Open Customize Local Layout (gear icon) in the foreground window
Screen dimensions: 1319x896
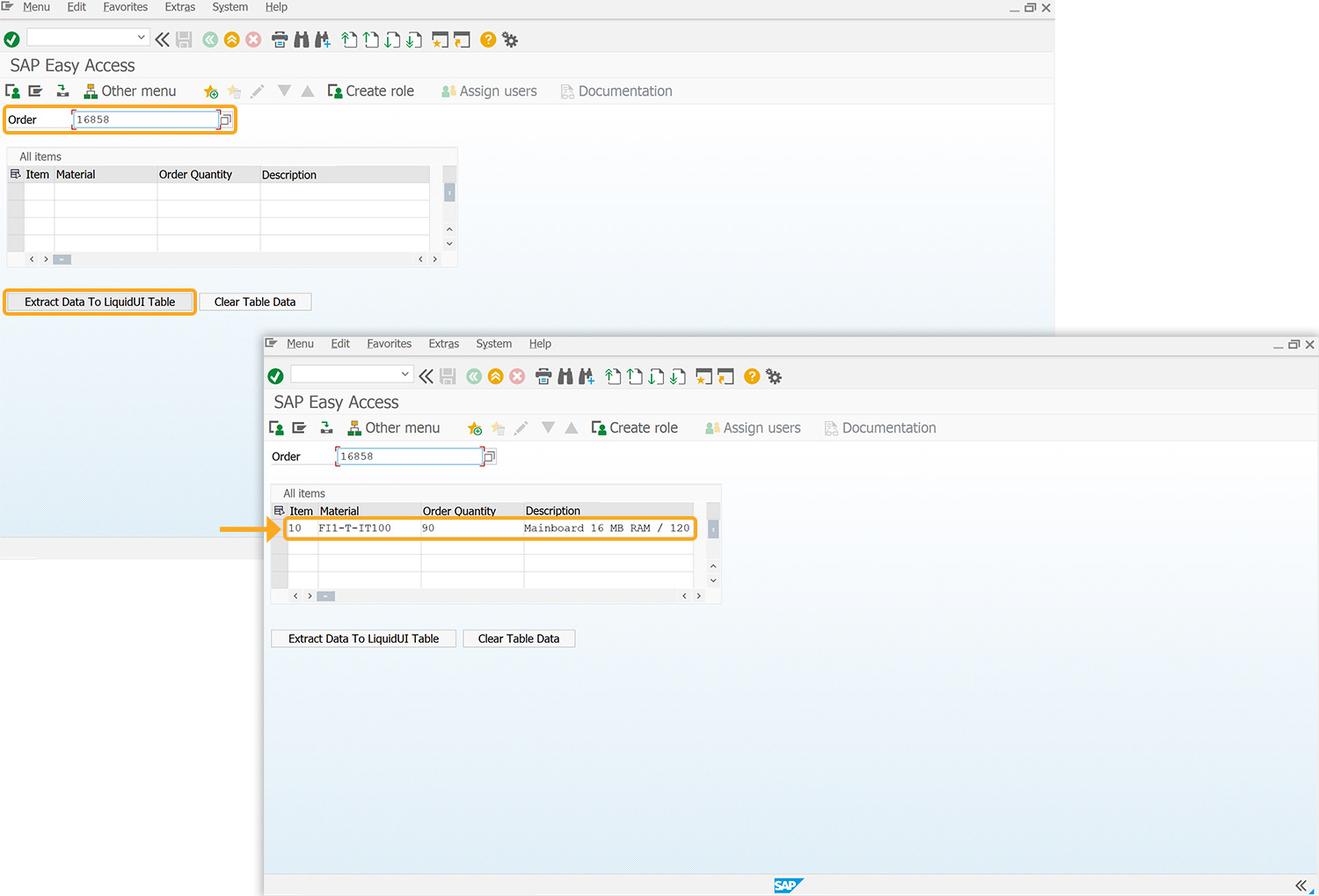coord(774,376)
